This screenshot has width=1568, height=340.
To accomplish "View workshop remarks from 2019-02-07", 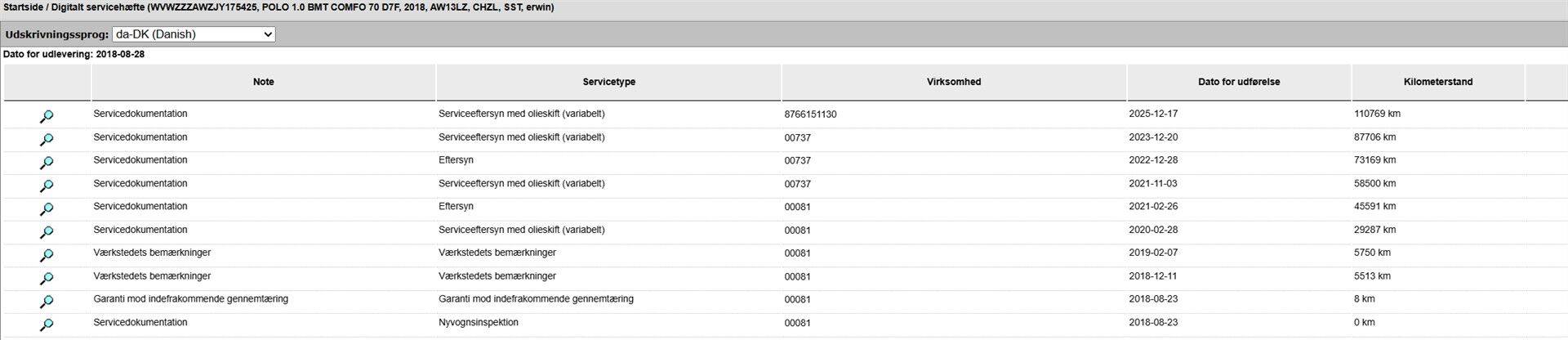I will 47,256.
